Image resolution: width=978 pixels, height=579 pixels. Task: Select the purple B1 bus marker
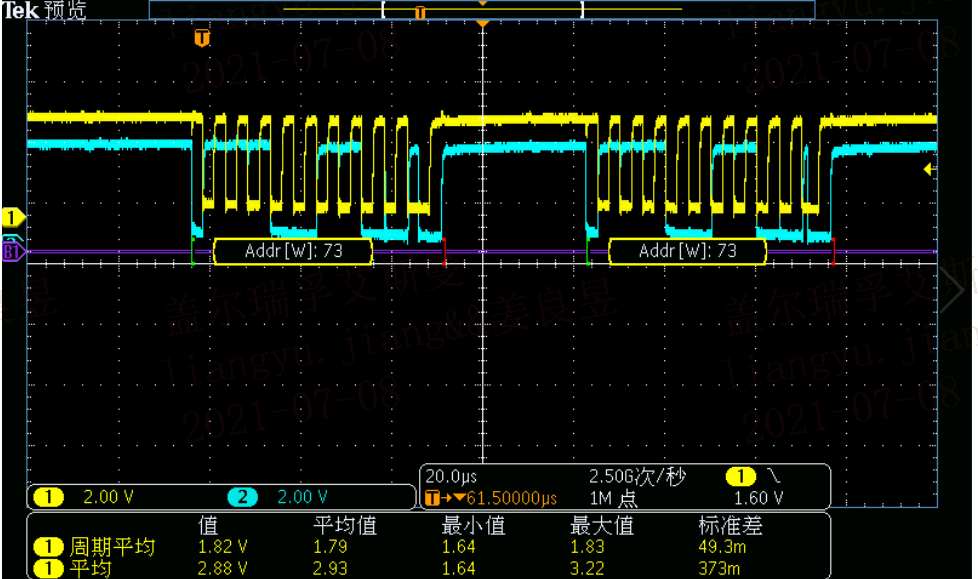(x=13, y=252)
